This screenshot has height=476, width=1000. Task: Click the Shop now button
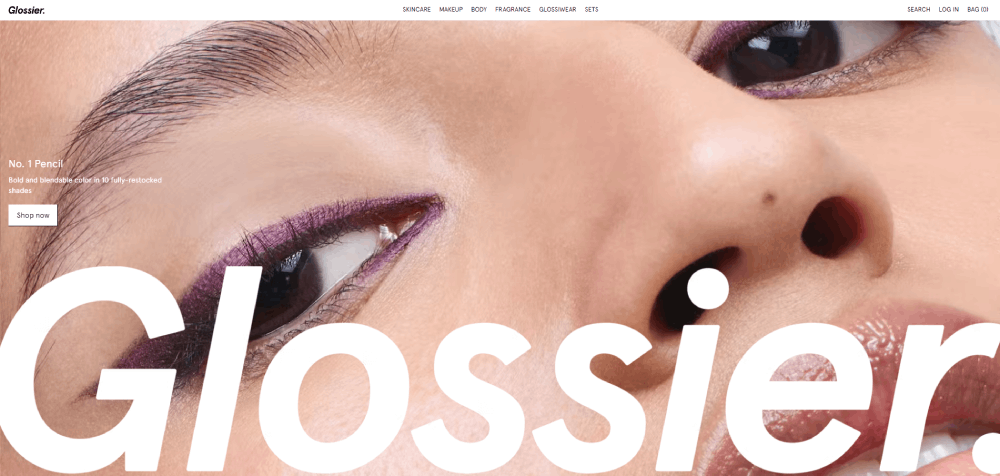click(x=33, y=215)
